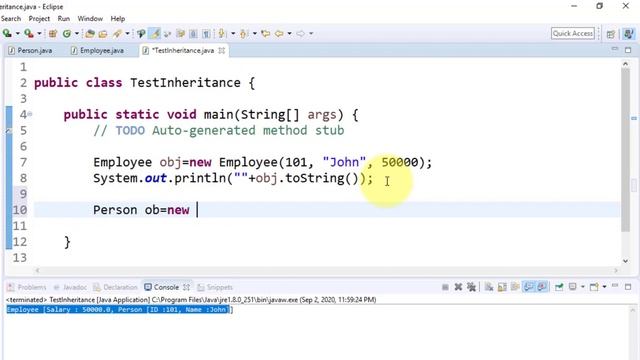
Task: Open the Declaration view tab
Action: tap(116, 287)
